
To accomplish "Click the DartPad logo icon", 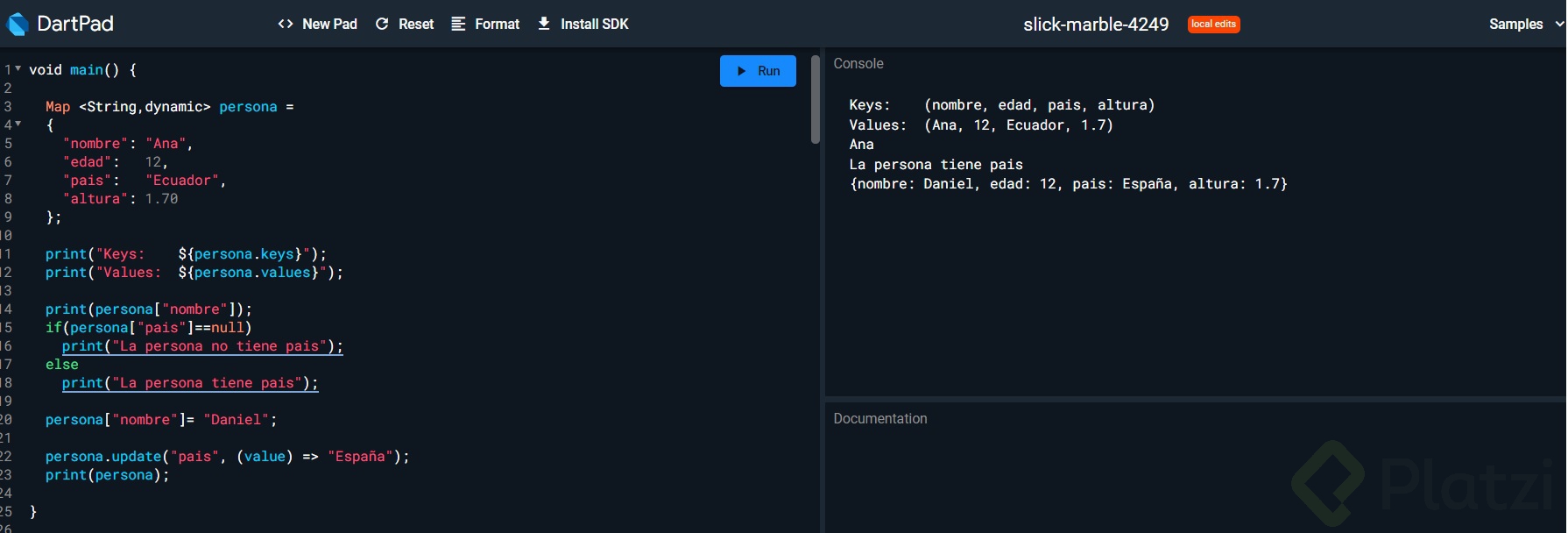I will coord(18,24).
